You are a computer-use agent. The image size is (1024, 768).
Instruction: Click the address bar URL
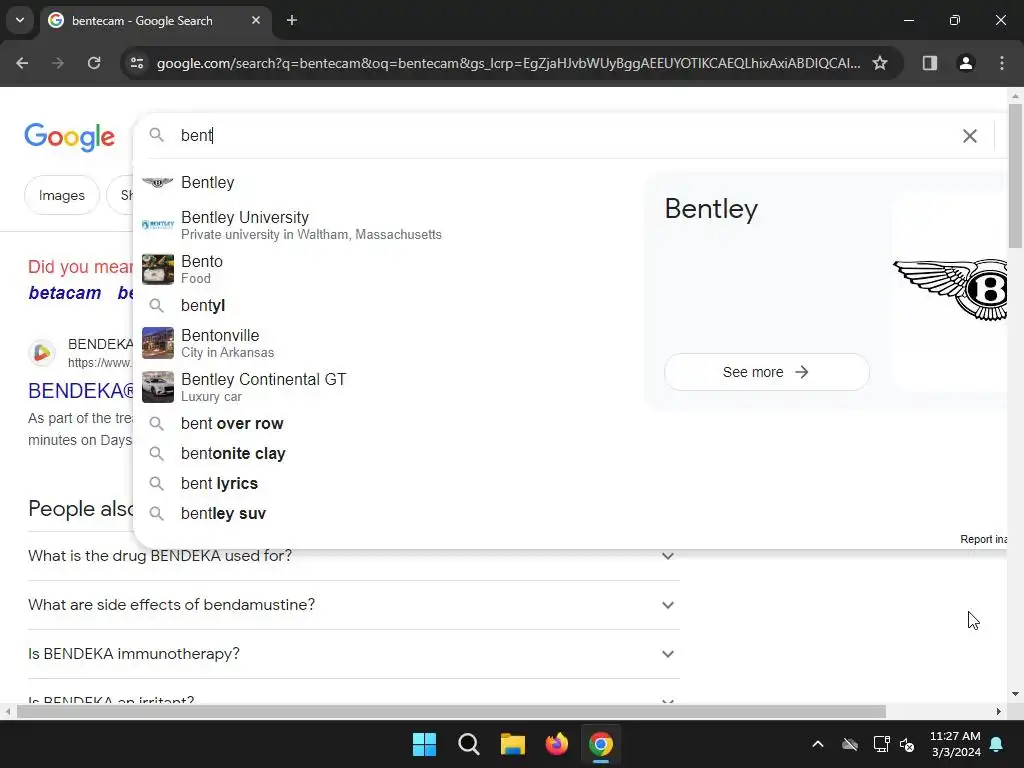(508, 63)
